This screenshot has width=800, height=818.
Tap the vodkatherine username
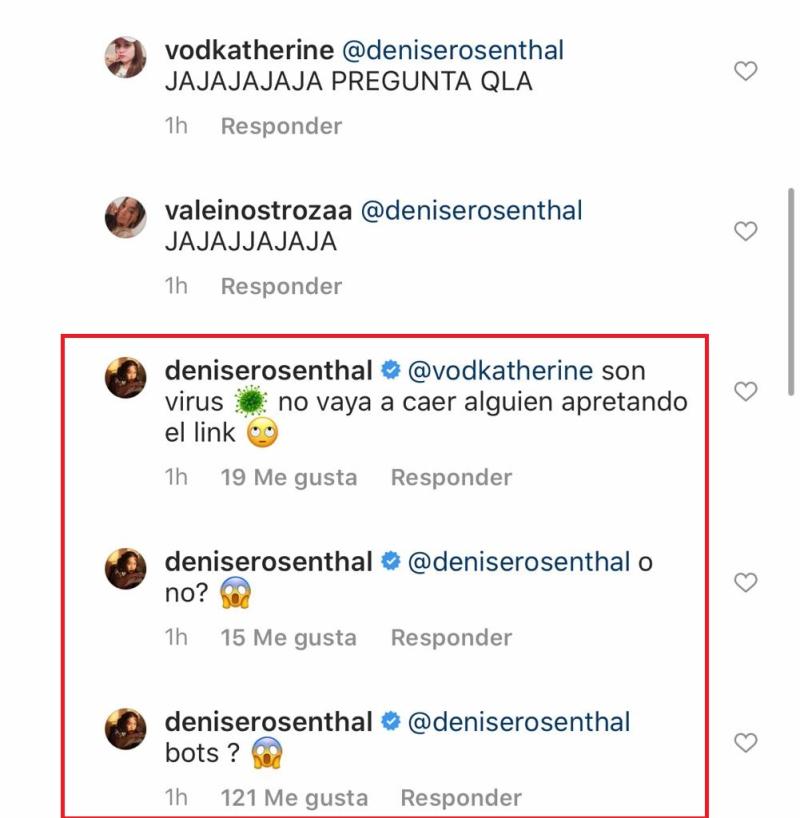coord(250,51)
